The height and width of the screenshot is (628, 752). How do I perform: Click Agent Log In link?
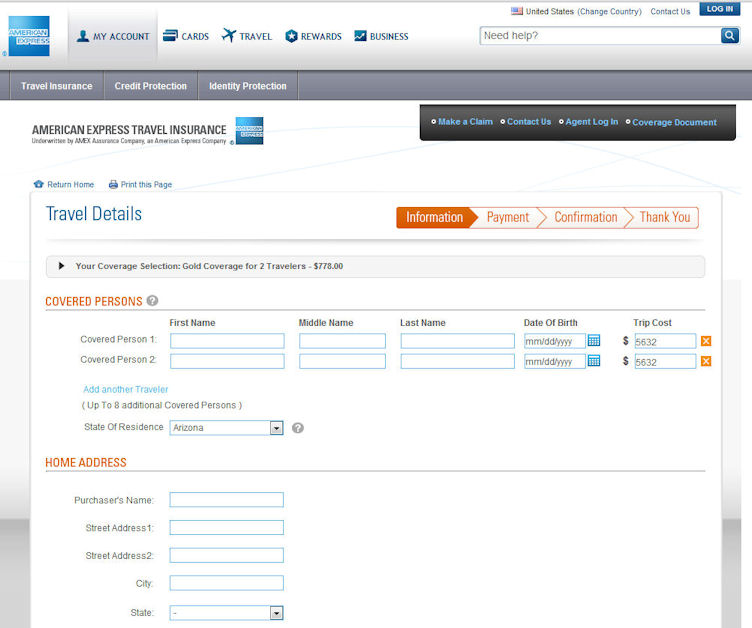pos(592,122)
